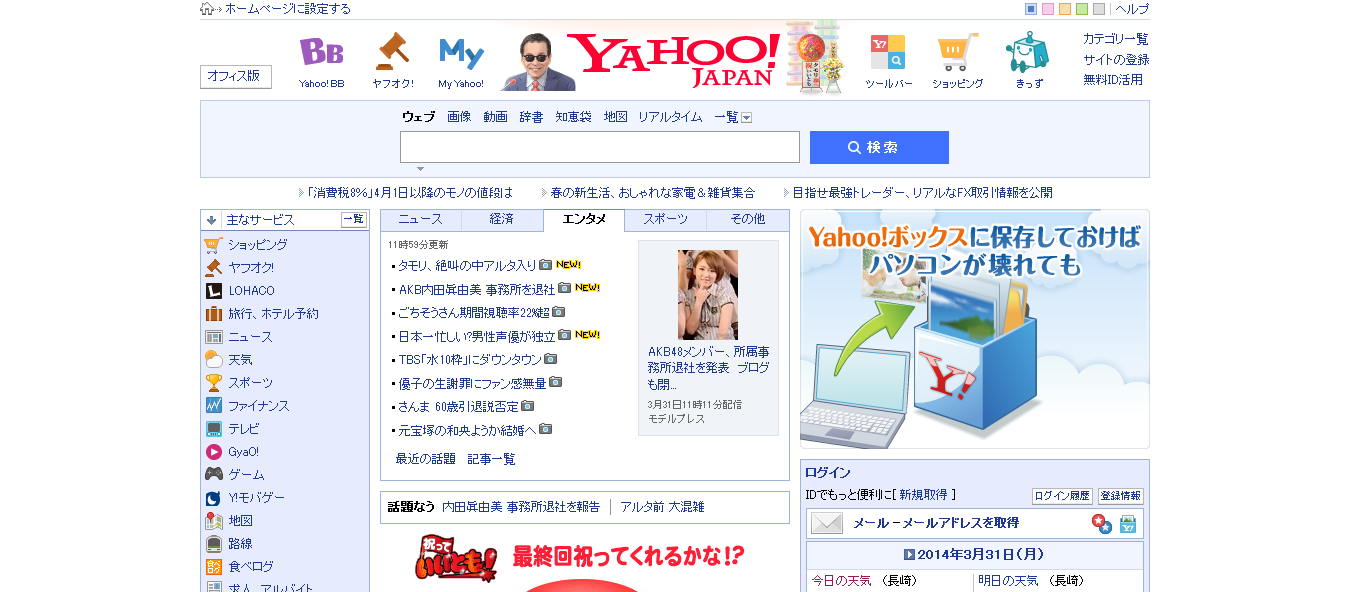1349x592 pixels.
Task: Click the Y!モバゲー icon
Action: tap(213, 498)
